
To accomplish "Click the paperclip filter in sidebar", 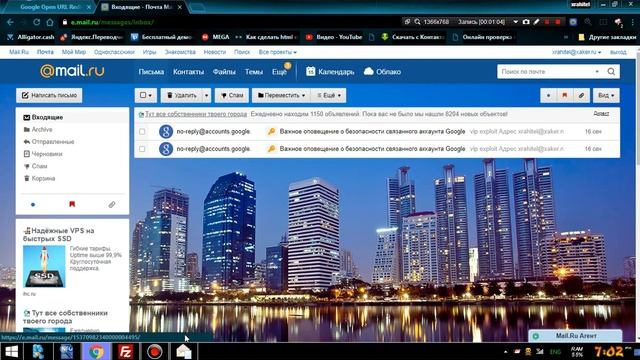I will pyautogui.click(x=112, y=204).
